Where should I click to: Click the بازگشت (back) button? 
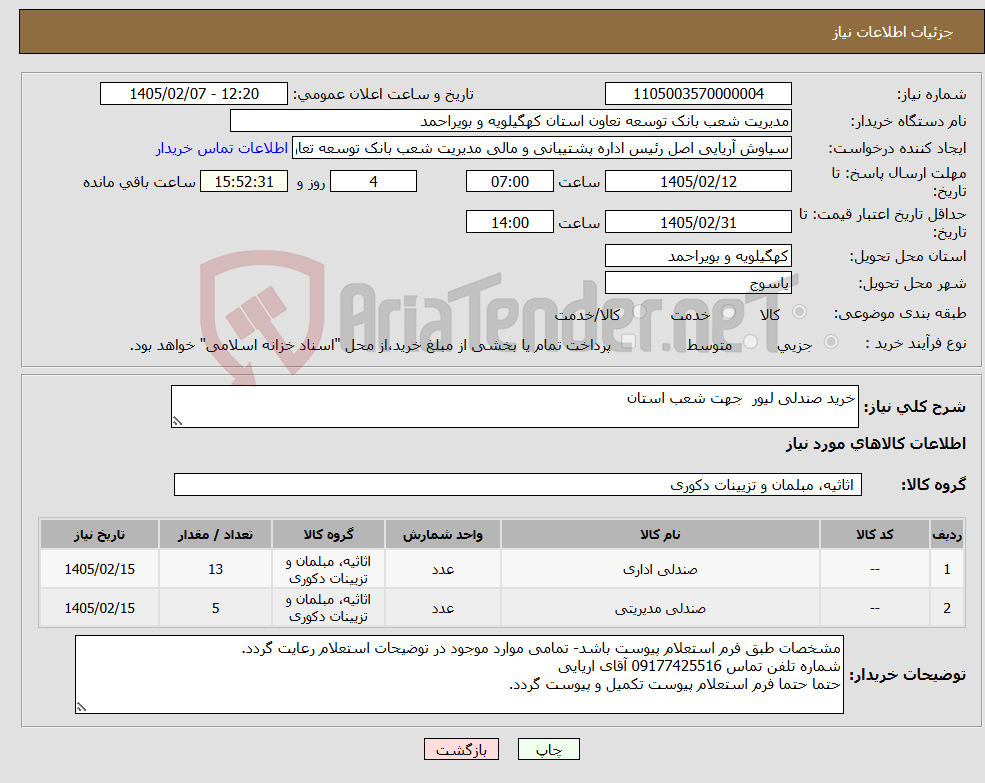click(461, 749)
